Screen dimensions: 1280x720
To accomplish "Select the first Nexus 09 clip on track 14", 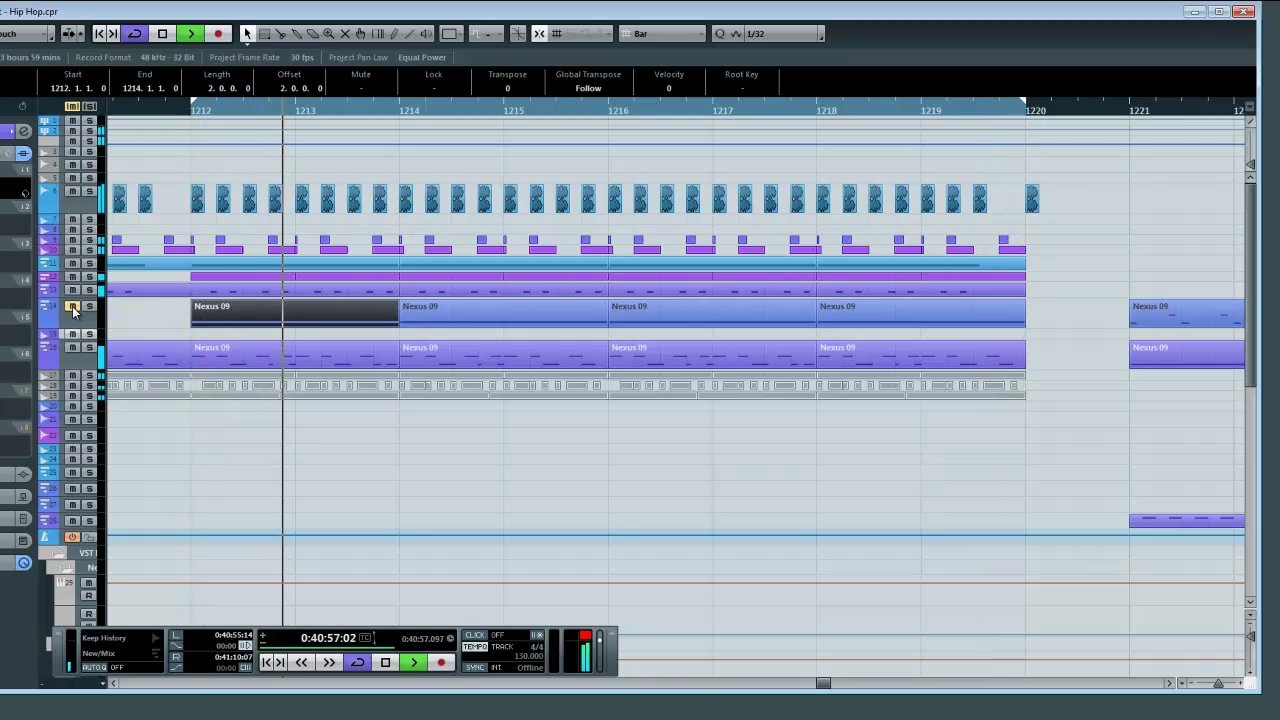I will click(x=295, y=313).
